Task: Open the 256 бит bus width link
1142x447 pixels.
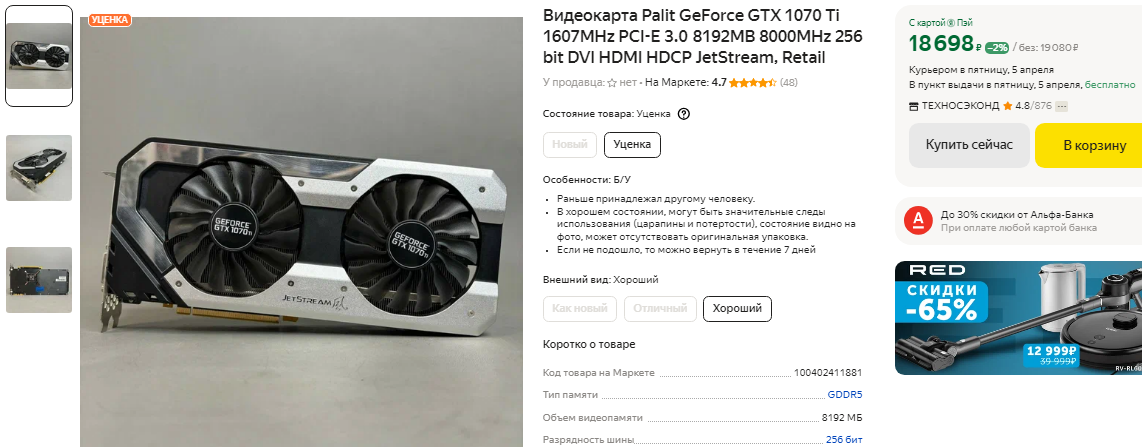Action: [844, 440]
